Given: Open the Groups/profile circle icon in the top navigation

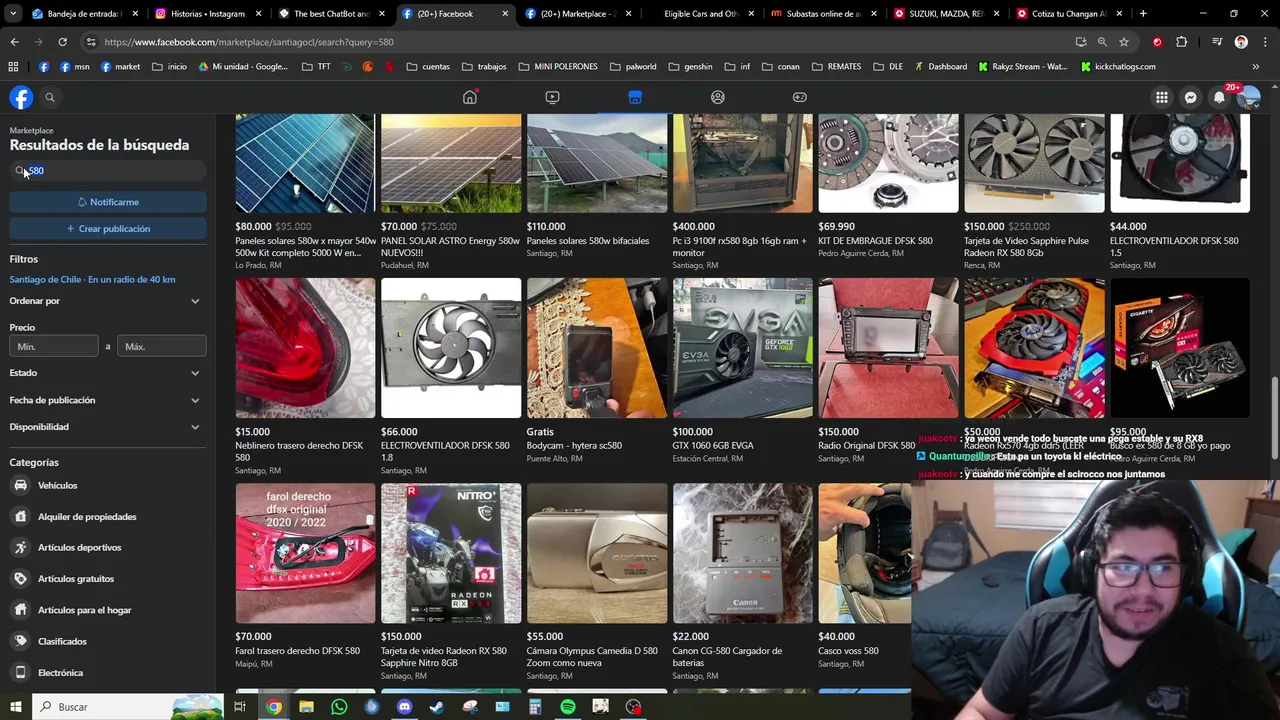Looking at the screenshot, I should 717,97.
